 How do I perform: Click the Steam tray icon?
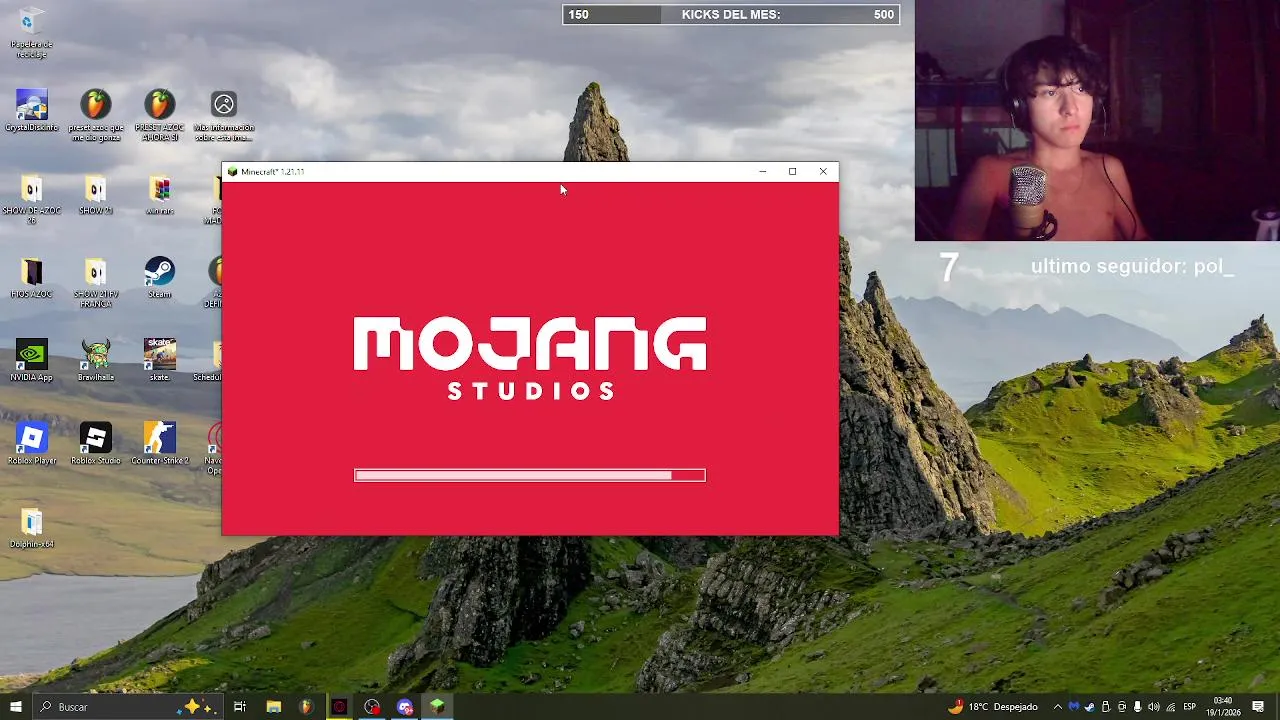click(1090, 707)
